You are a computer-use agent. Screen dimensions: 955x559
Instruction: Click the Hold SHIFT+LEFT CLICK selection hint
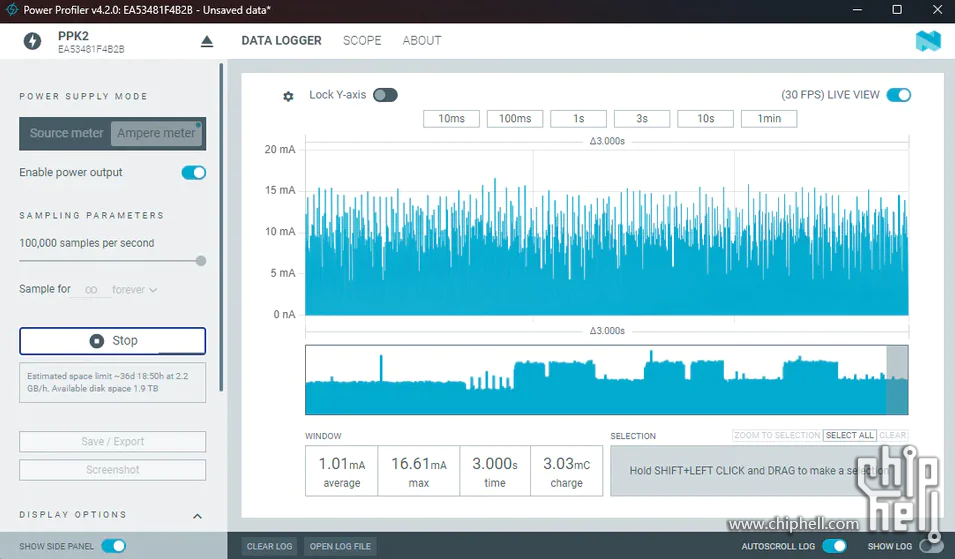pyautogui.click(x=759, y=471)
